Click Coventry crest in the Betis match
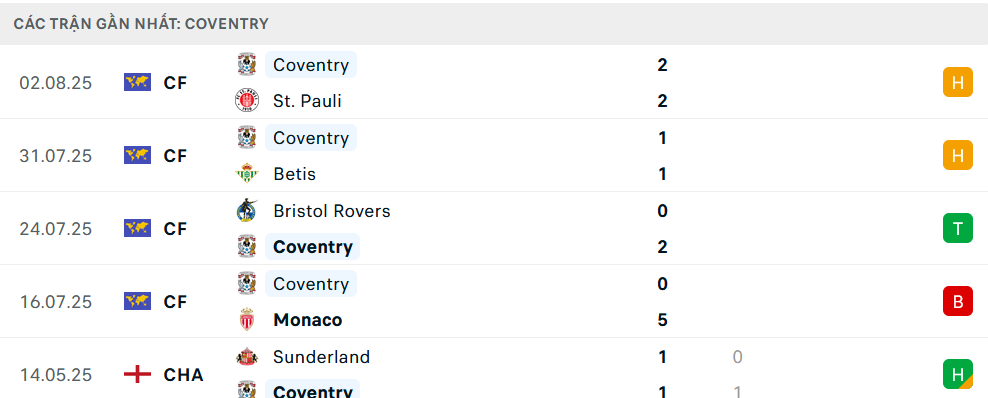 [x=247, y=137]
